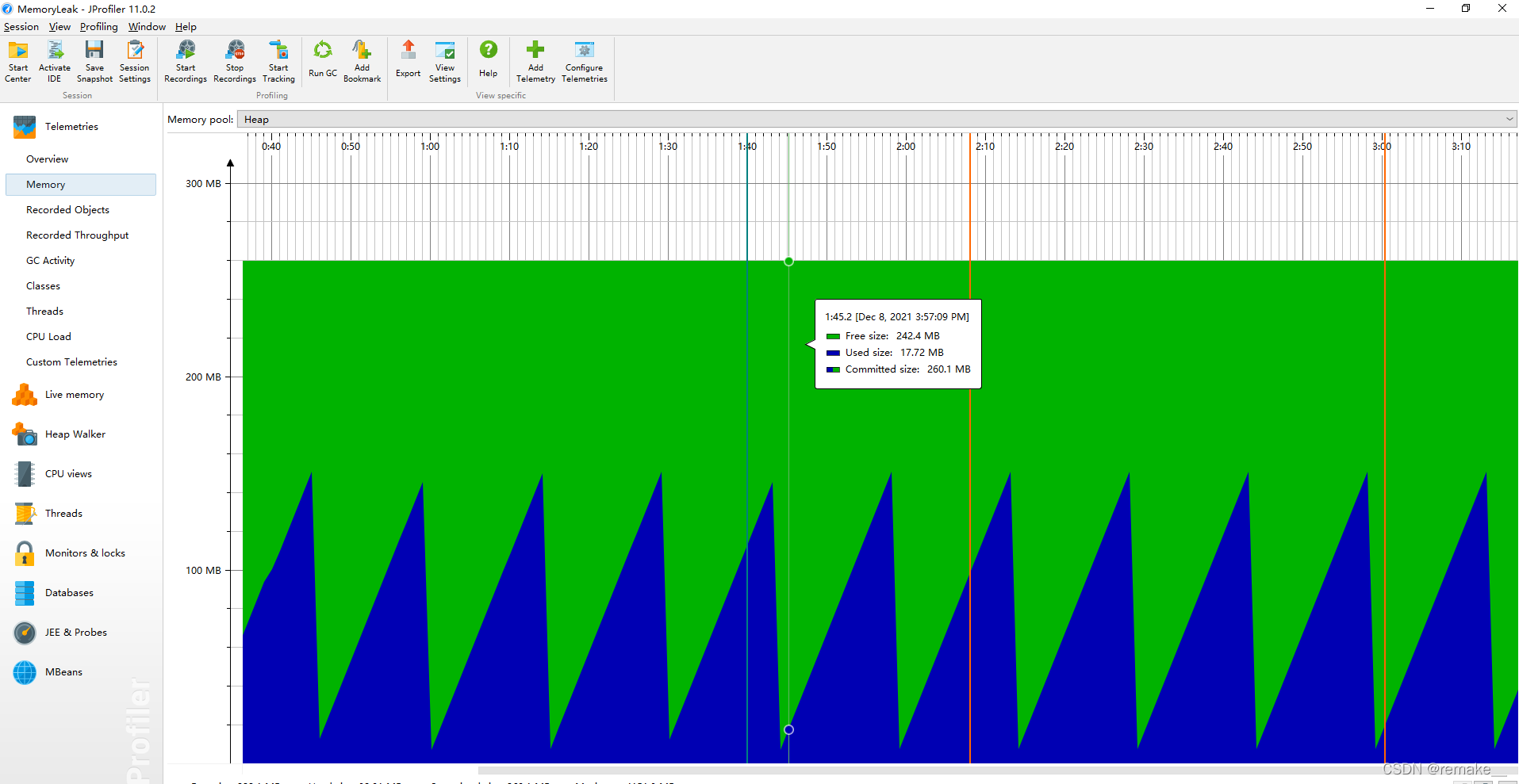The height and width of the screenshot is (784, 1519).
Task: Restore the JProfiler window
Action: point(1465,9)
